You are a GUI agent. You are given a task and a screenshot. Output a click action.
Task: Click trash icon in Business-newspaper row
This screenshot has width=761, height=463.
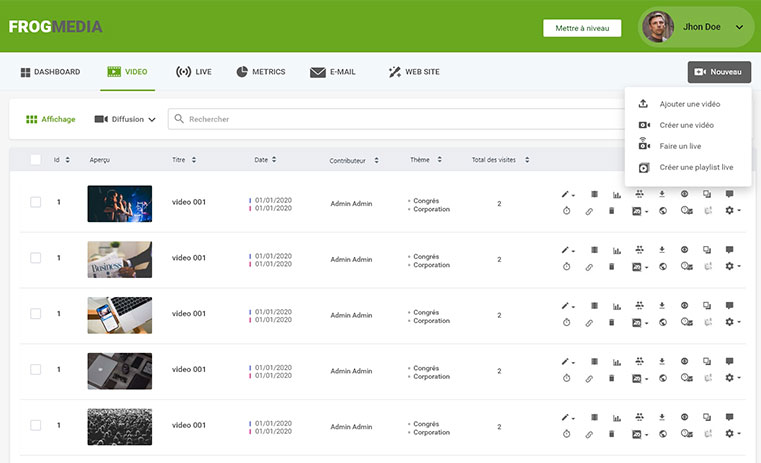[612, 266]
